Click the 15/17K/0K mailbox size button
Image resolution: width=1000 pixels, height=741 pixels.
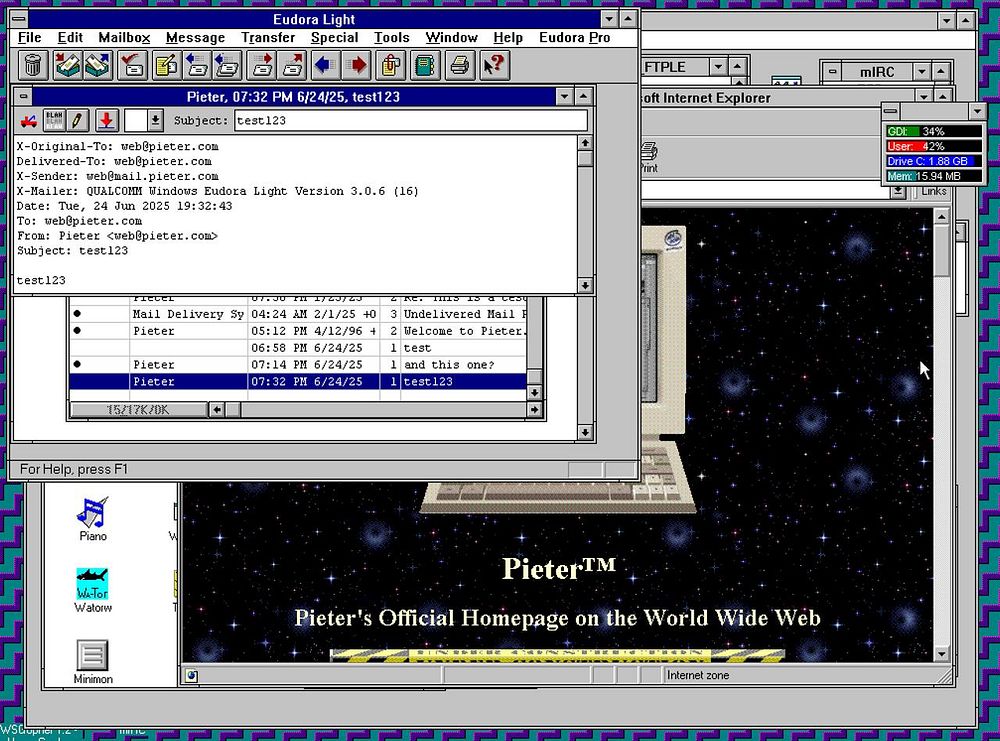coord(138,409)
